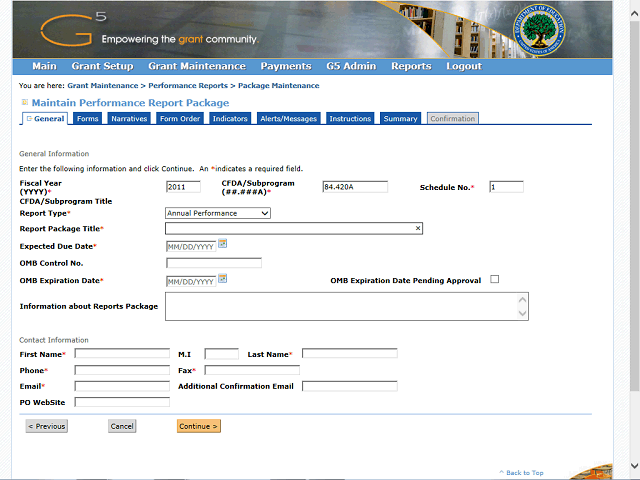Switch to the Narratives tab

point(129,118)
